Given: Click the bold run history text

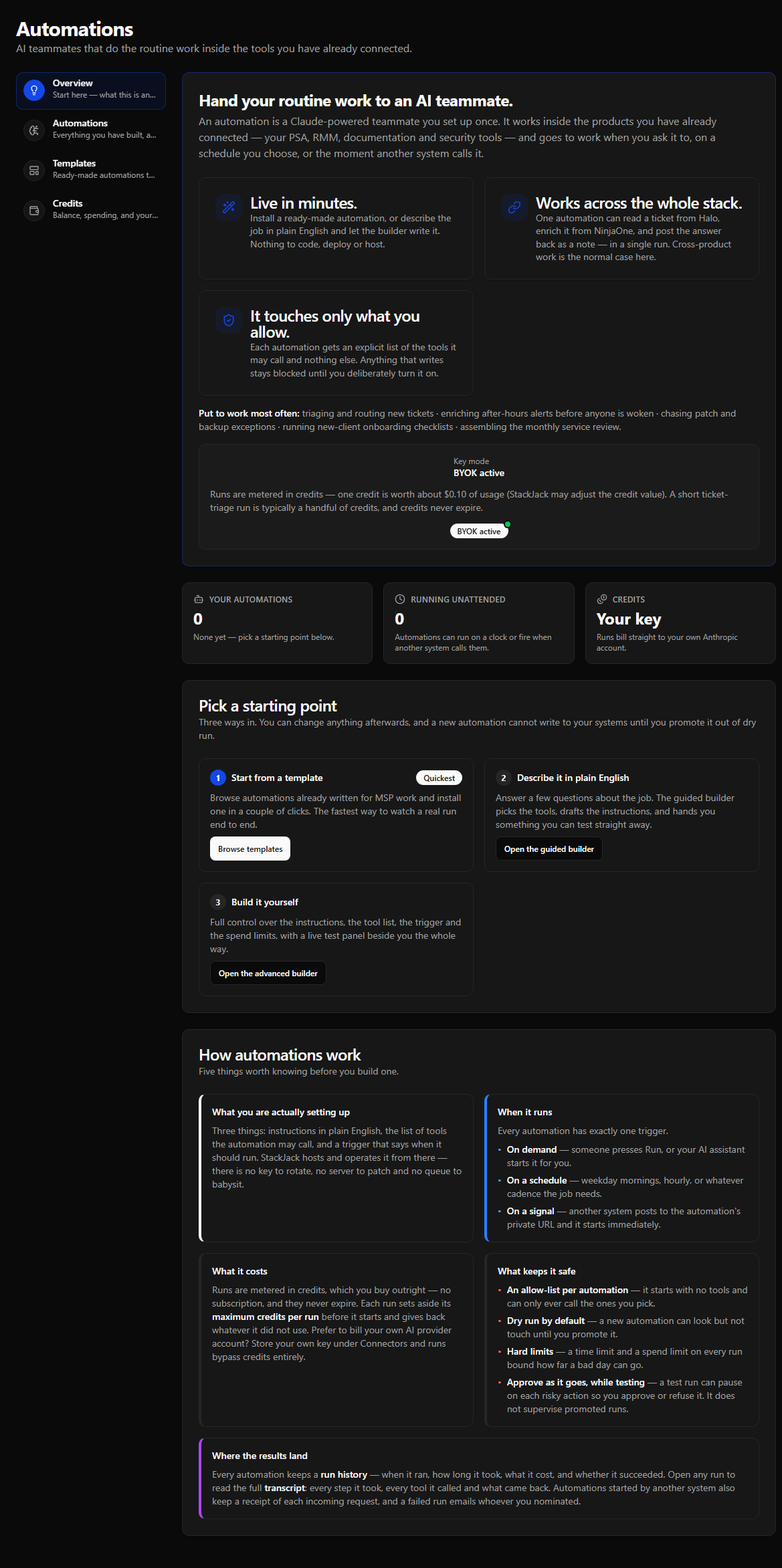Looking at the screenshot, I should click(x=344, y=1474).
